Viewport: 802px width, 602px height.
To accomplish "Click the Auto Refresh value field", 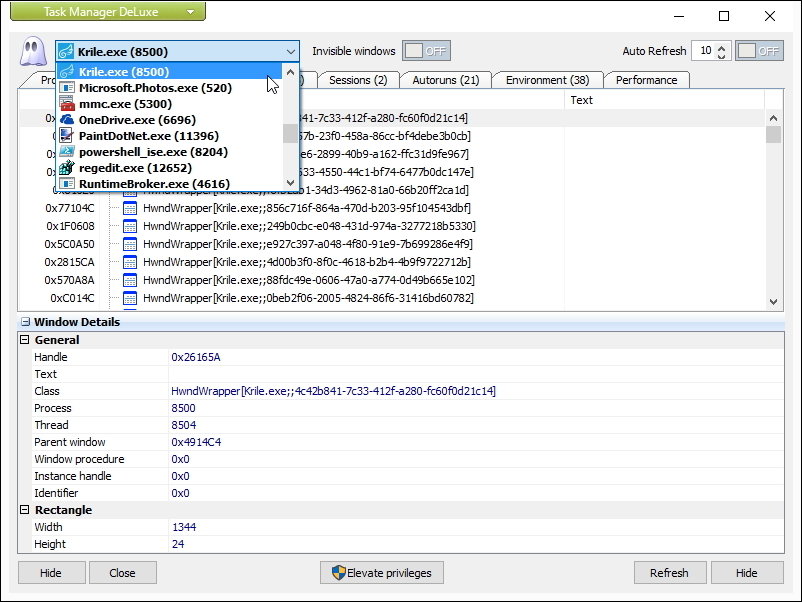I will (705, 51).
